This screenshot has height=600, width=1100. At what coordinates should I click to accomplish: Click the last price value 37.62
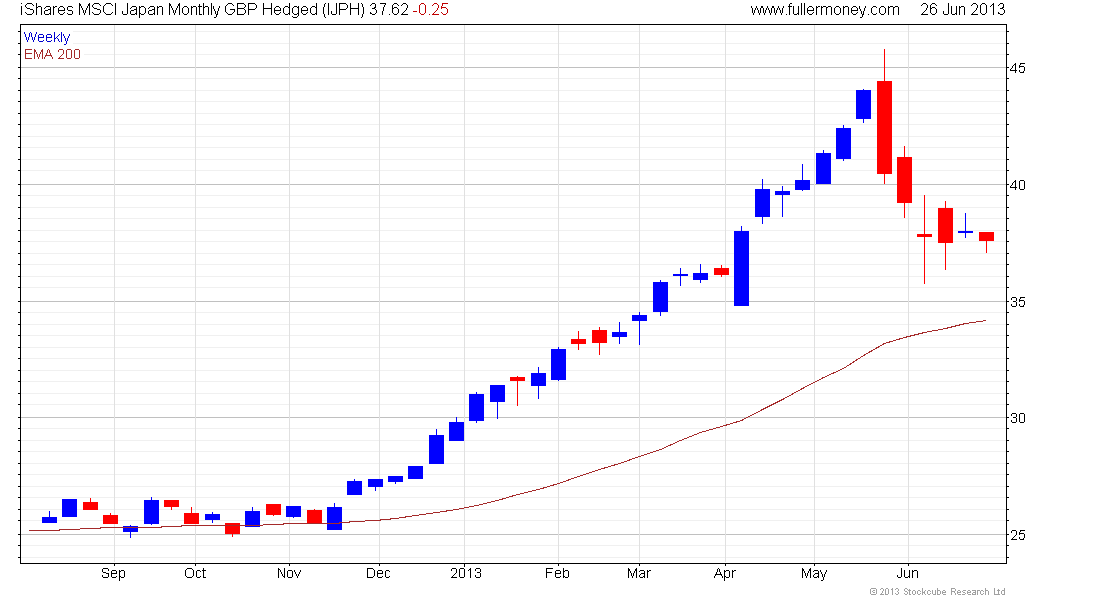pyautogui.click(x=389, y=10)
